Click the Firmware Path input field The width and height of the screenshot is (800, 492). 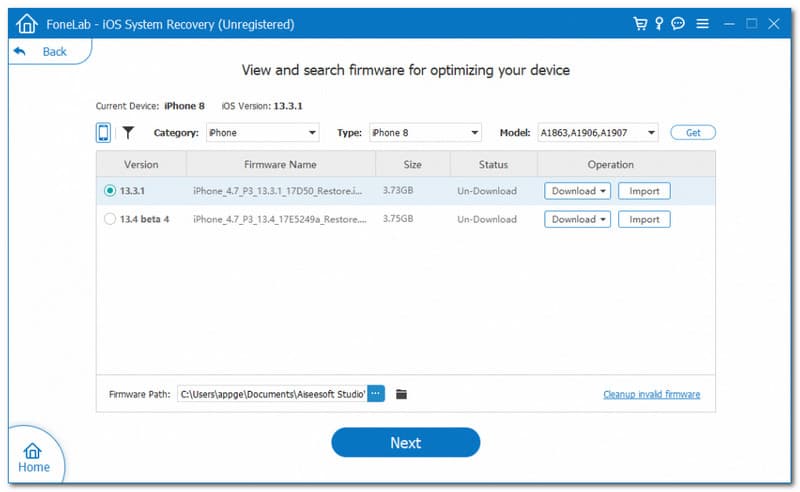coord(272,393)
